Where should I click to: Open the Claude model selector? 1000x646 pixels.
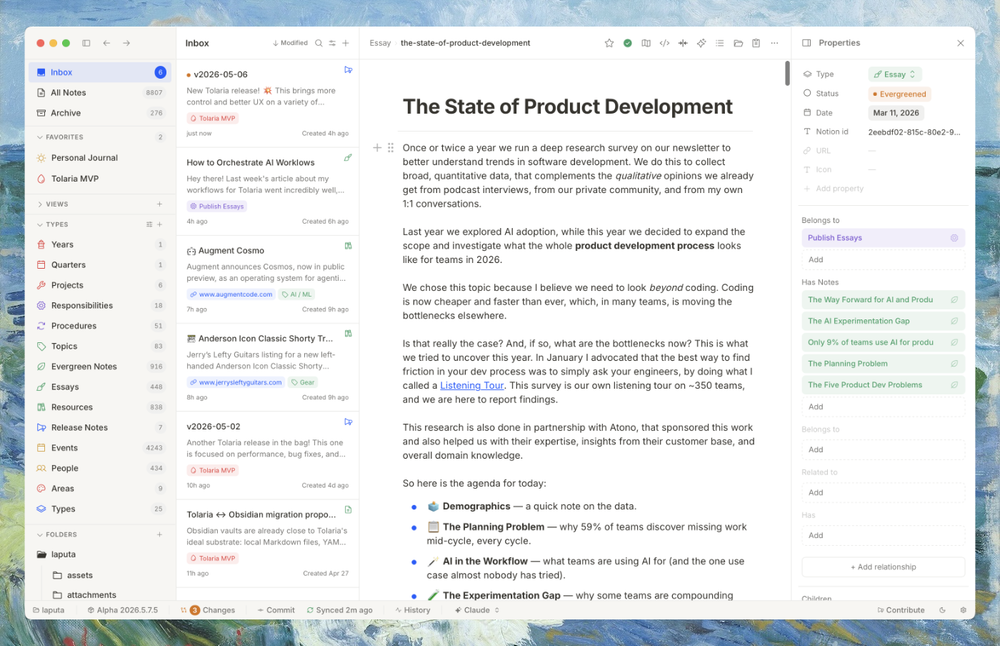[477, 610]
